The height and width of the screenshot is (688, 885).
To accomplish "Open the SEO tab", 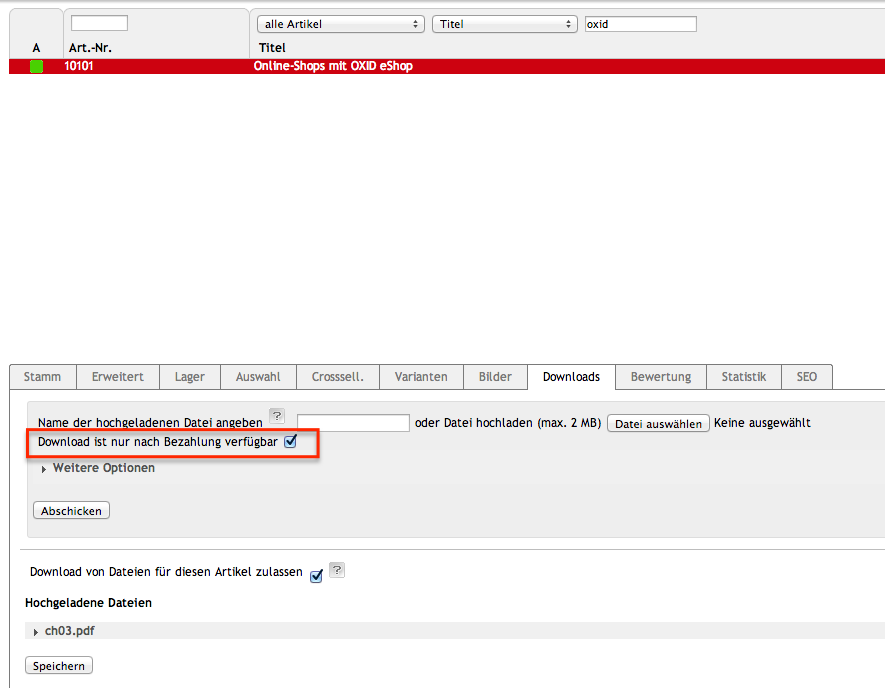I will [806, 377].
